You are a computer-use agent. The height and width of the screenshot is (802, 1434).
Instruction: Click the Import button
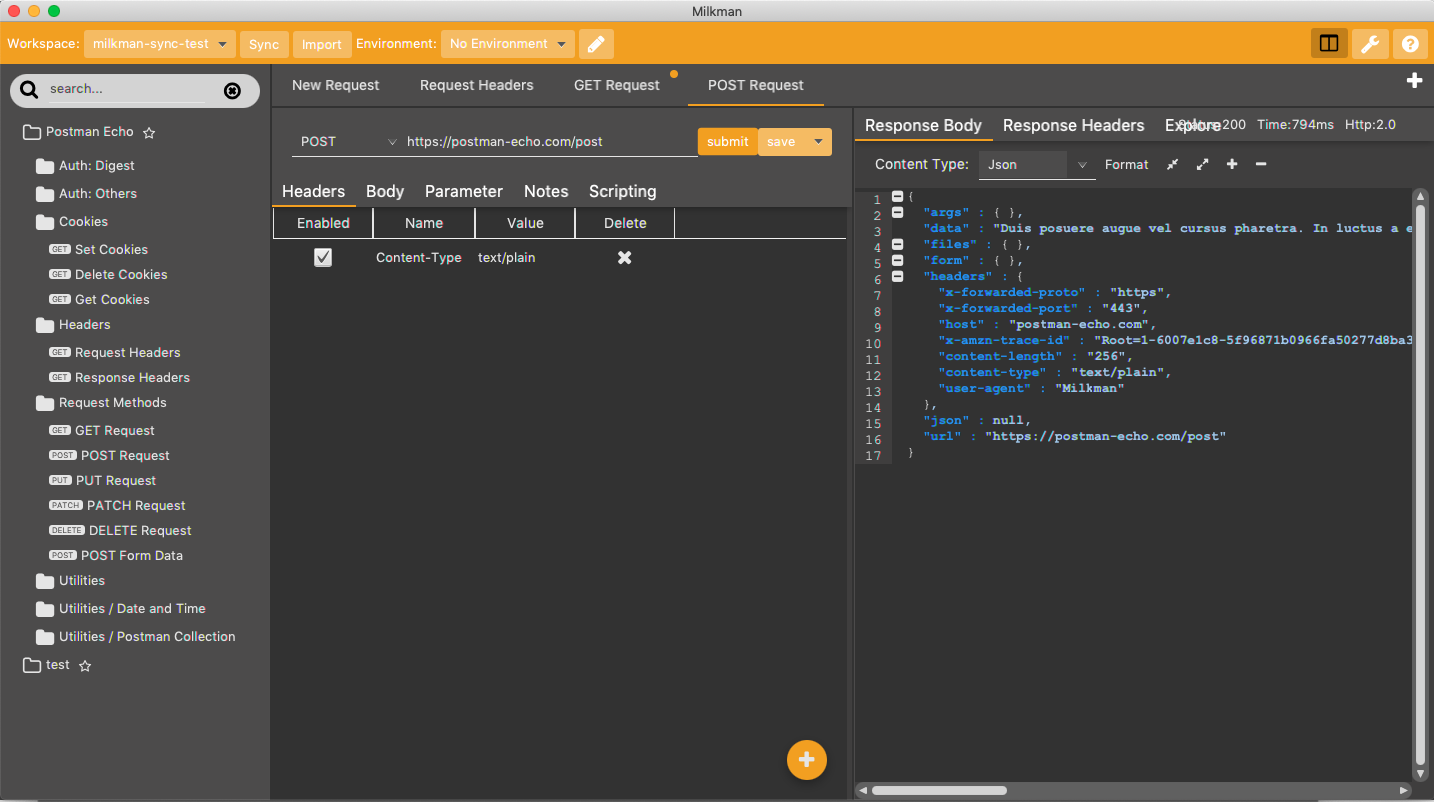coord(322,45)
